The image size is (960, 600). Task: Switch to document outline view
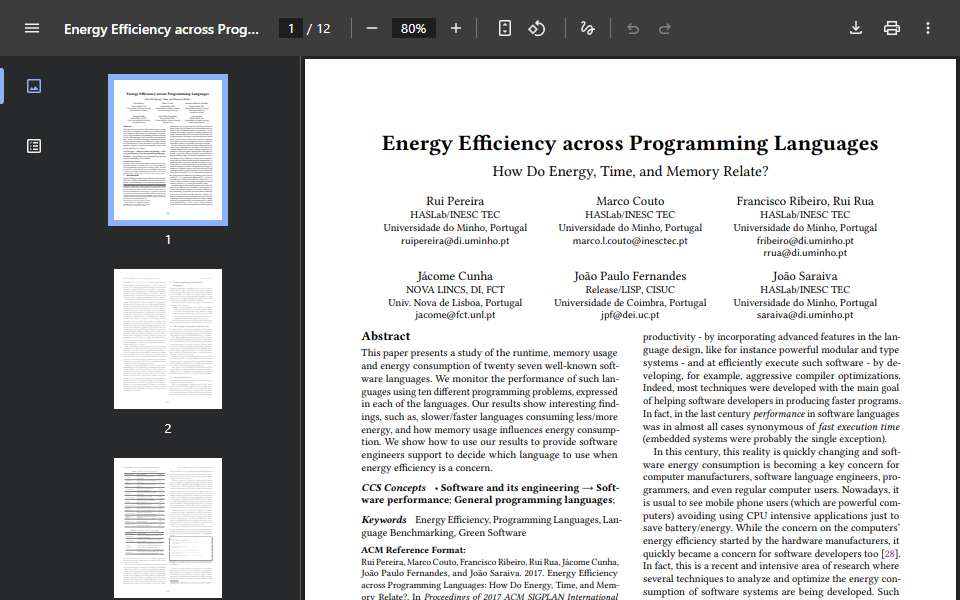(x=34, y=146)
